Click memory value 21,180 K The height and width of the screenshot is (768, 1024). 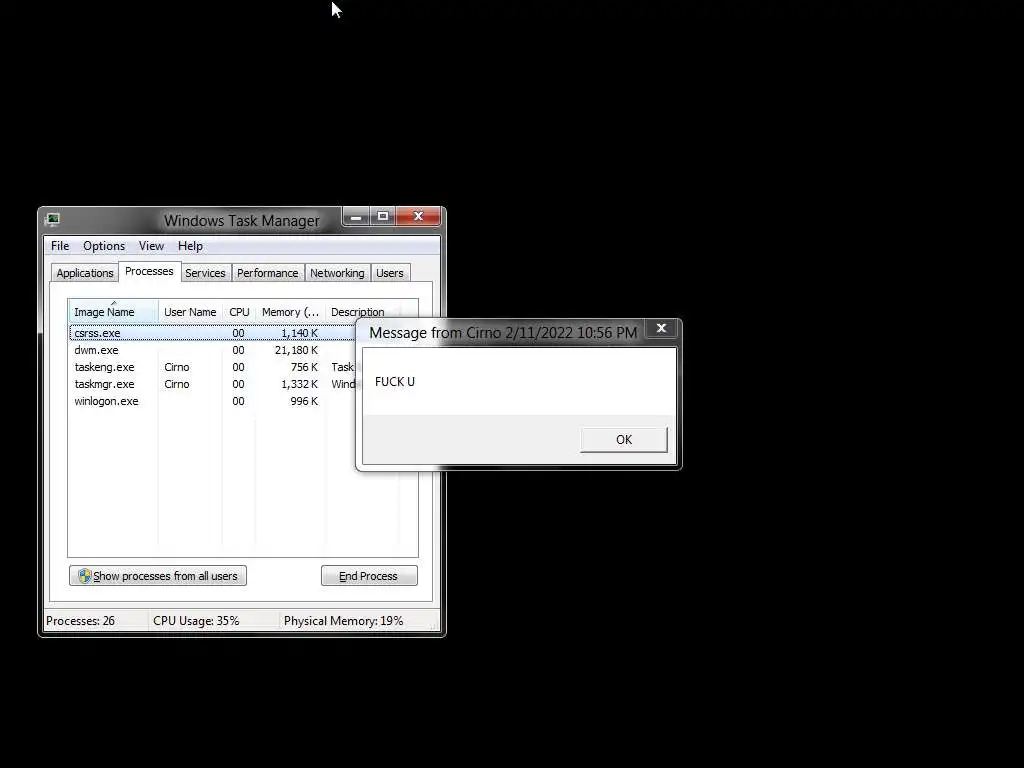pyautogui.click(x=296, y=350)
